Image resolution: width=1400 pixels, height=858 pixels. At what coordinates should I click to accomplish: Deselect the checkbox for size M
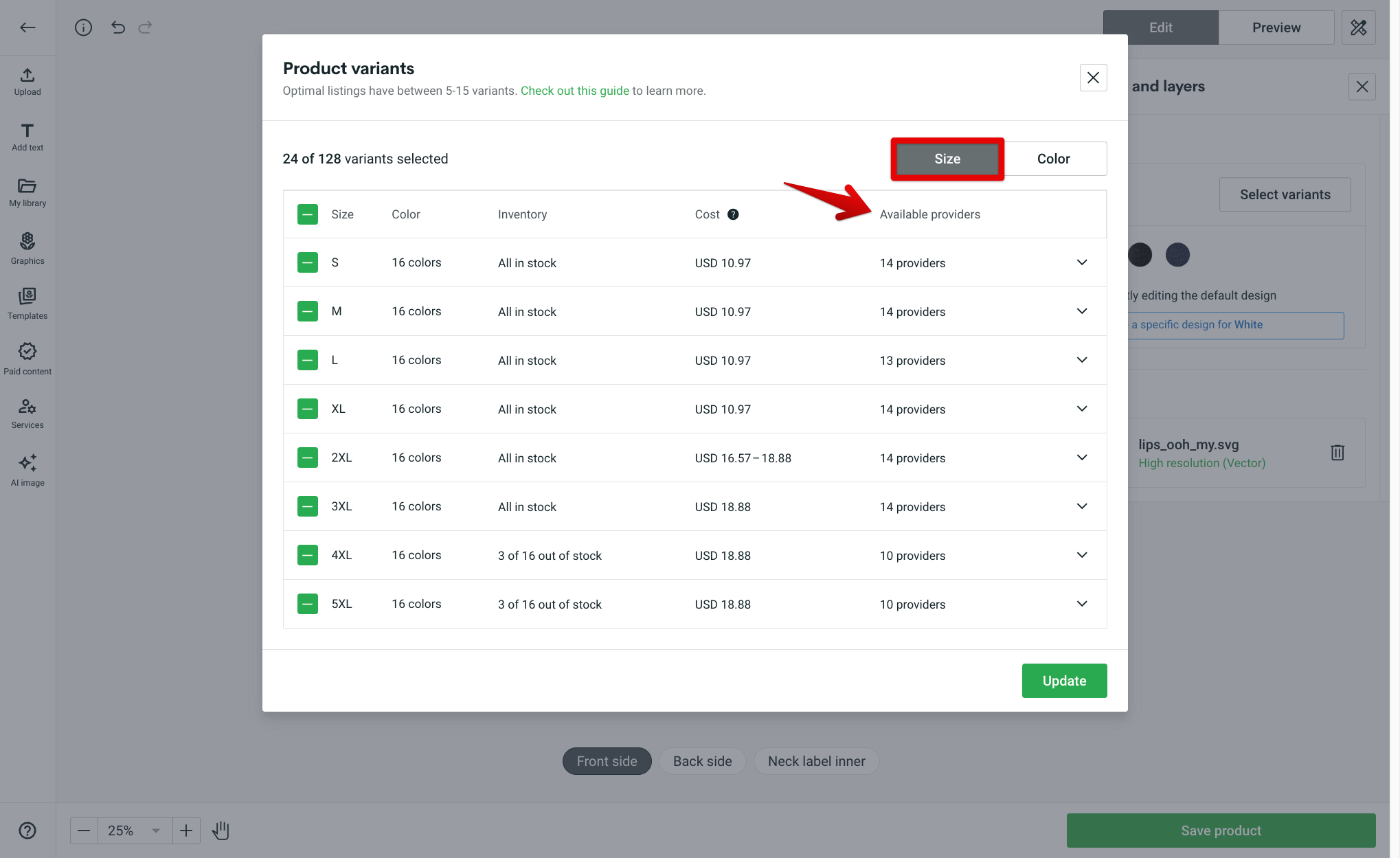click(x=307, y=311)
